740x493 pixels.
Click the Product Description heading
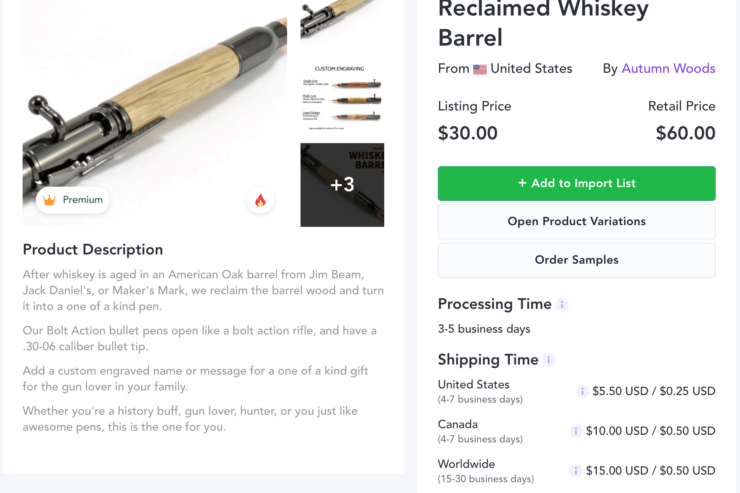tap(93, 250)
